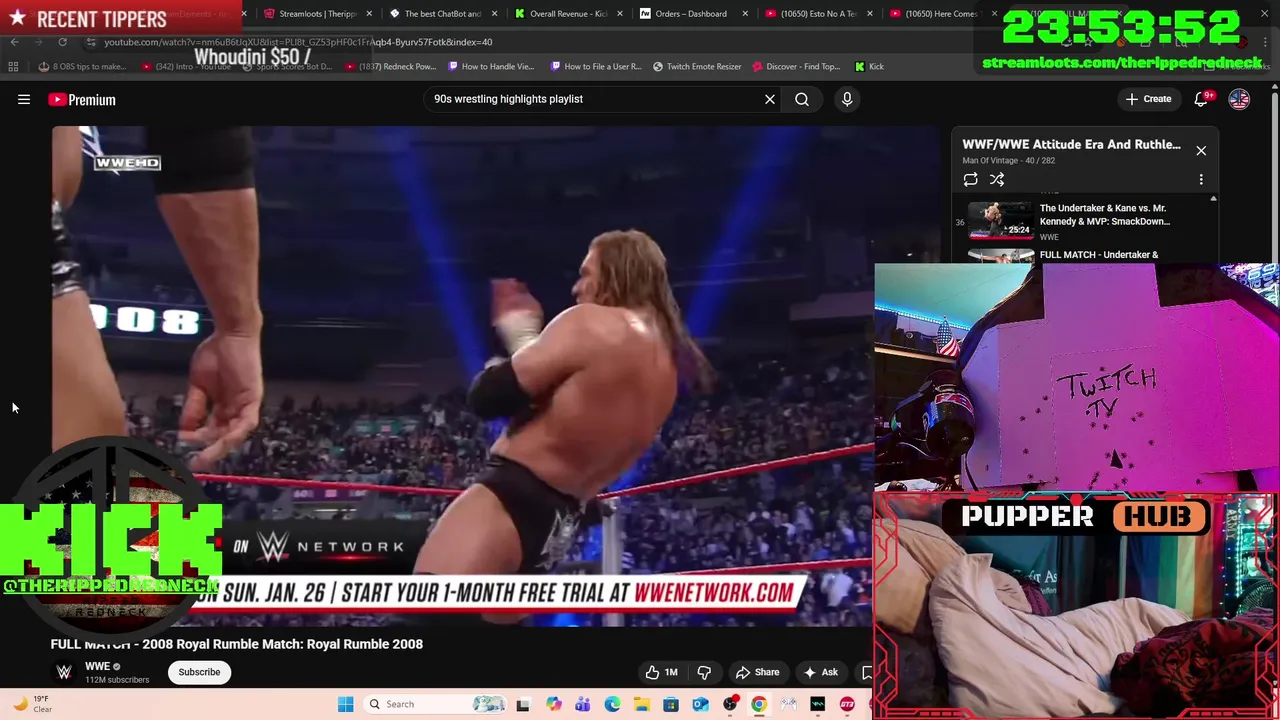
Task: Open the YouTube guide hamburger menu
Action: (24, 99)
